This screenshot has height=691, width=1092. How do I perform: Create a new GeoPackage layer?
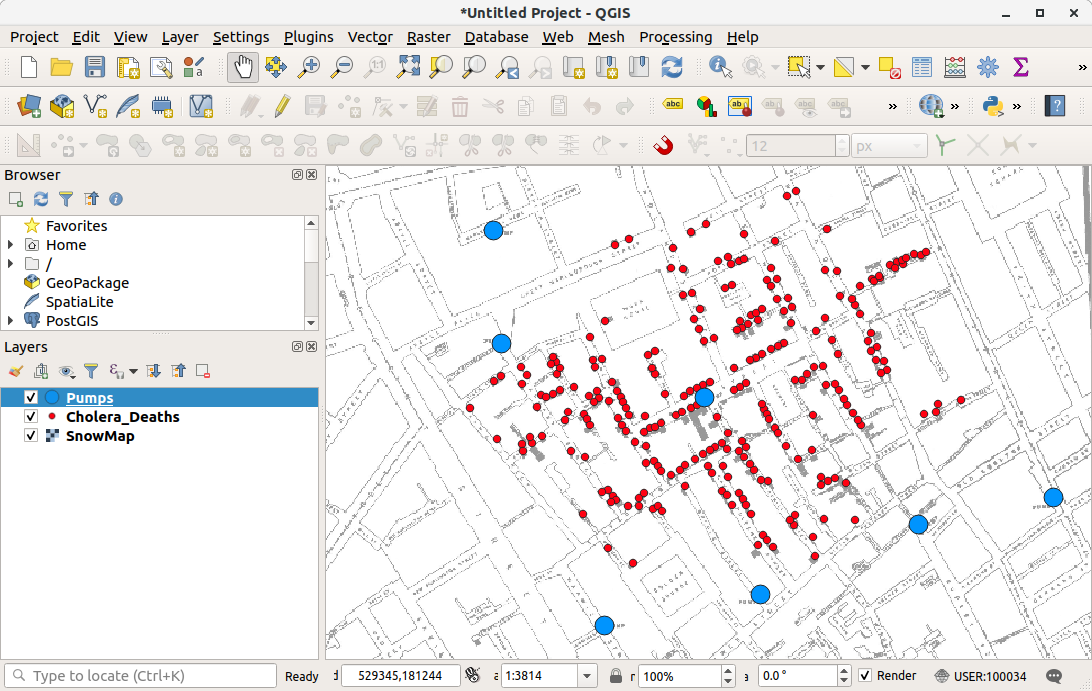pyautogui.click(x=62, y=107)
